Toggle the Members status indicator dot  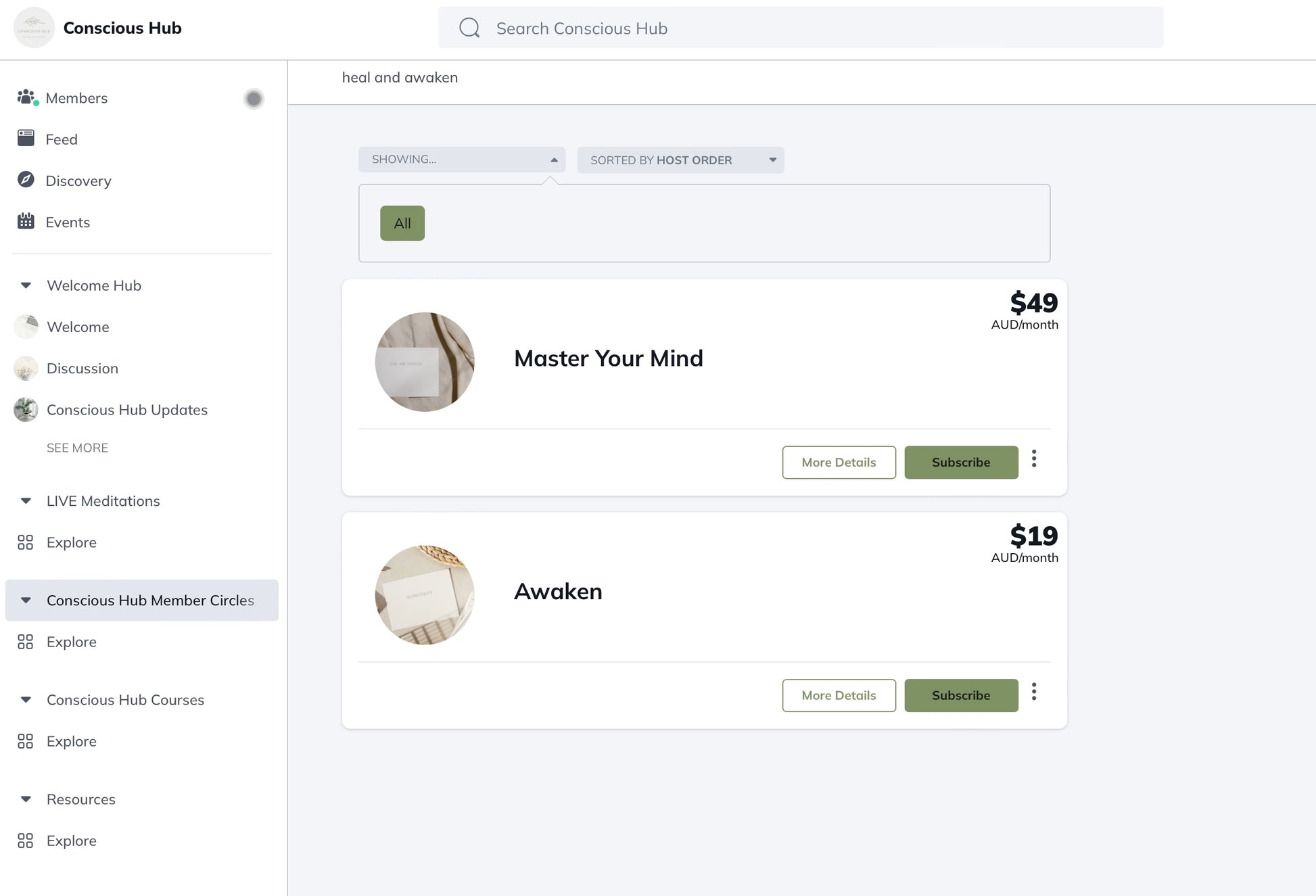tap(254, 99)
